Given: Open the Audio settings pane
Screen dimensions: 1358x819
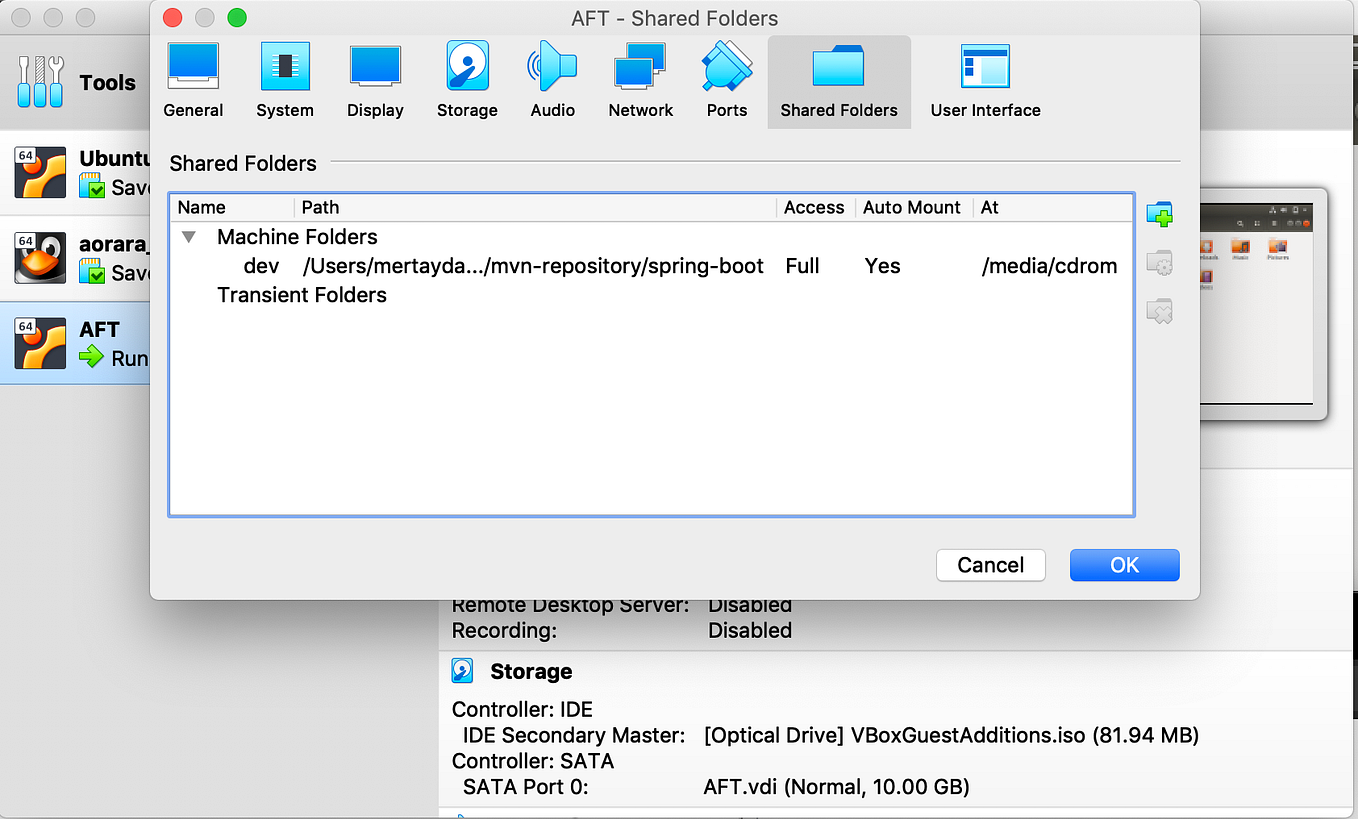Looking at the screenshot, I should (x=552, y=80).
